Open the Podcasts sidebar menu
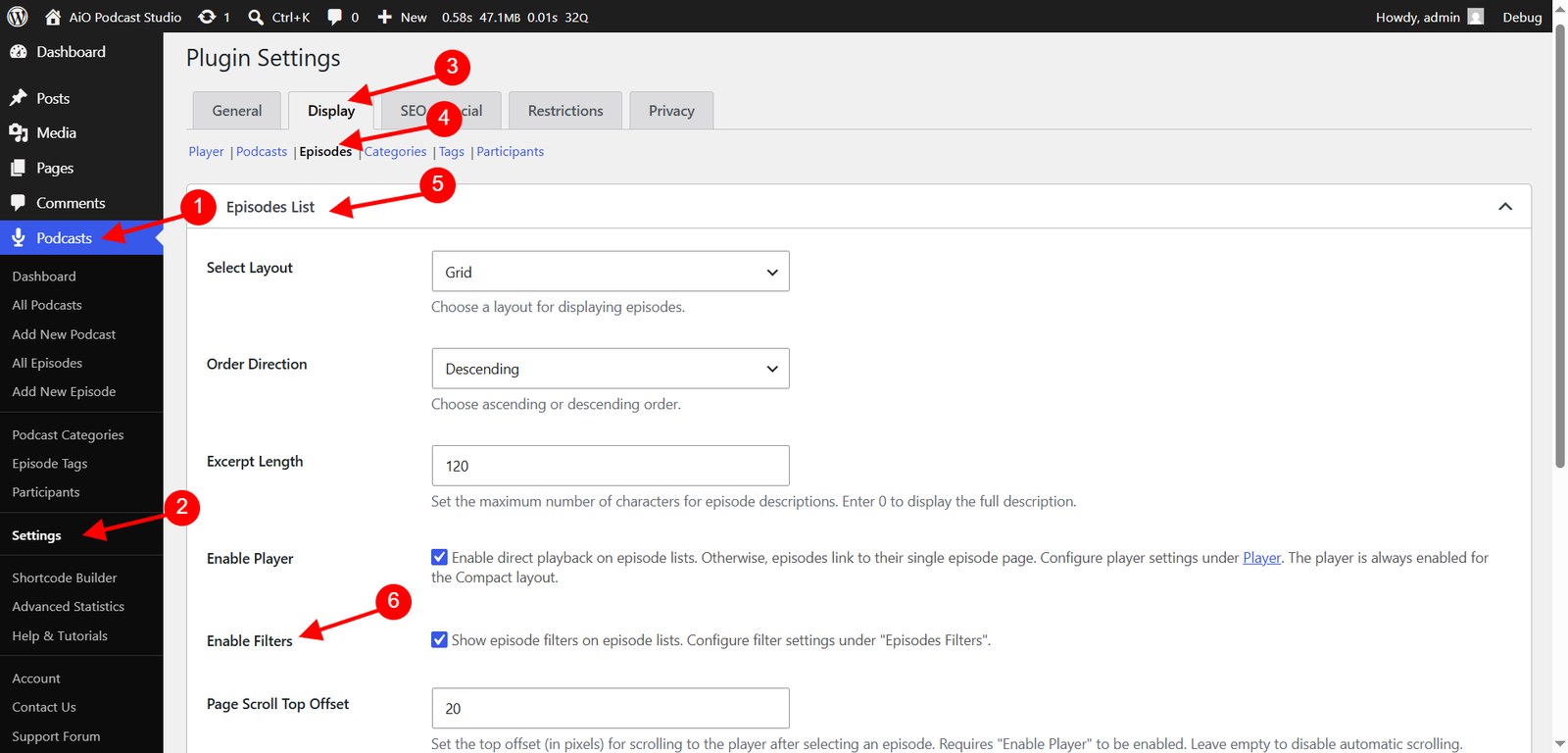This screenshot has width=1568, height=753. [x=81, y=237]
